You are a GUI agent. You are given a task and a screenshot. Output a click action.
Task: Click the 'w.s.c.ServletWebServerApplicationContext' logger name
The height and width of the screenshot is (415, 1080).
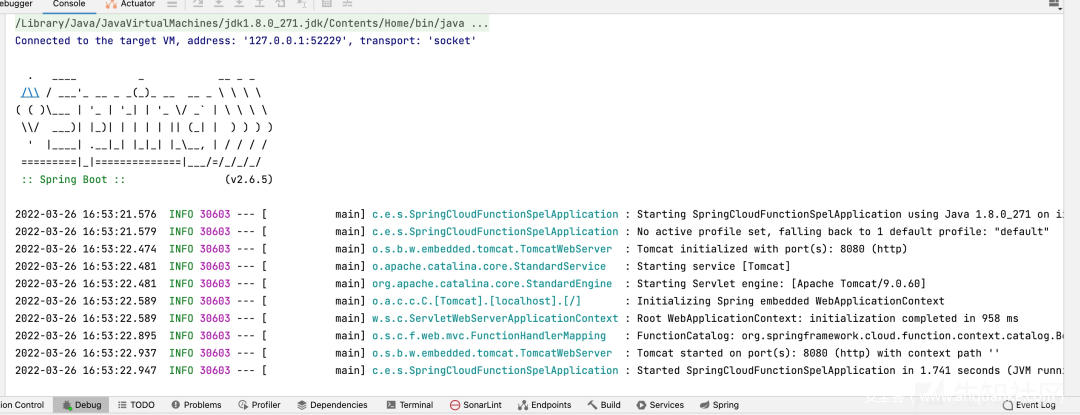pyautogui.click(x=495, y=318)
